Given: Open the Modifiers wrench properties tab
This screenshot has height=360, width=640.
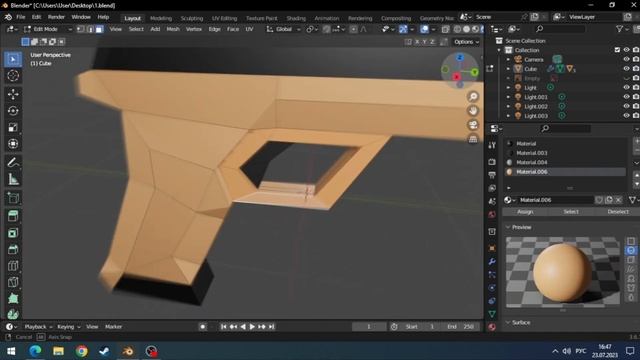Looking at the screenshot, I should pyautogui.click(x=492, y=261).
